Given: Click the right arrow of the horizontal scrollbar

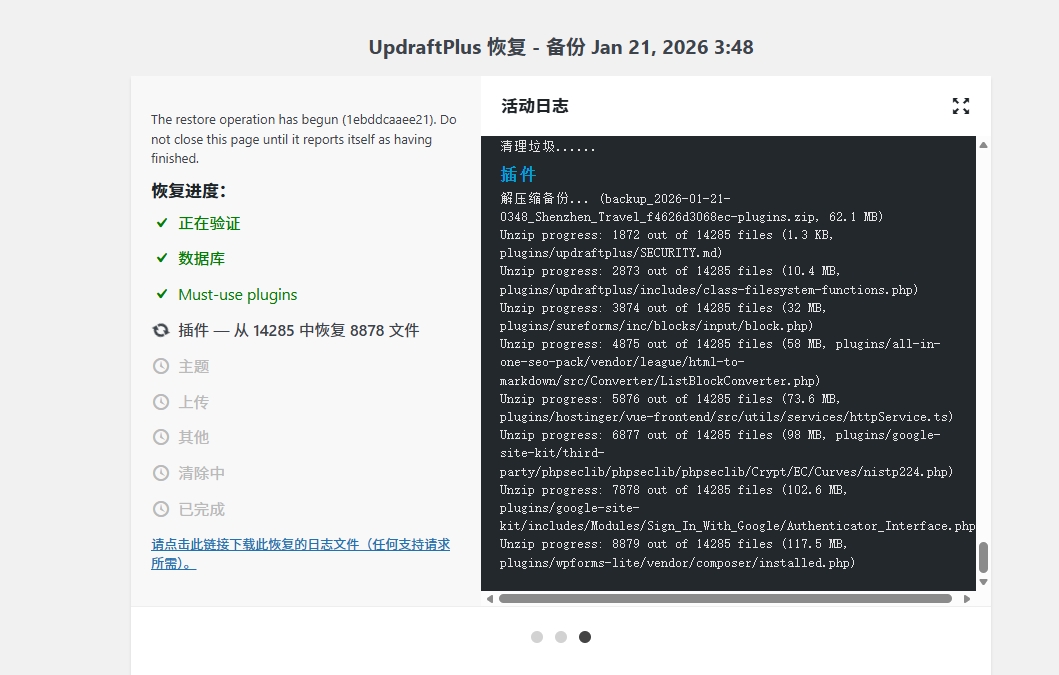Looking at the screenshot, I should pos(966,598).
